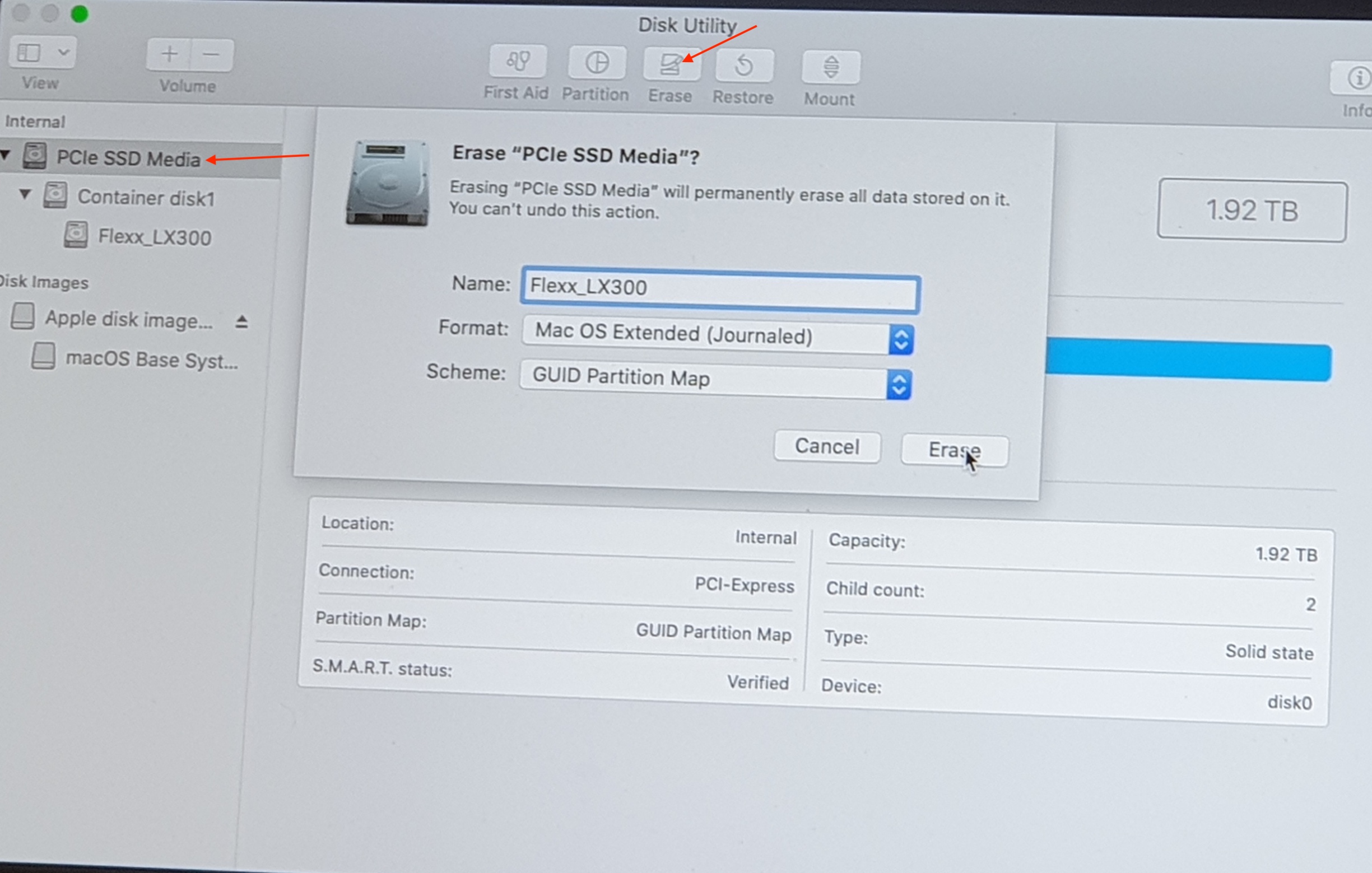The height and width of the screenshot is (873, 1372).
Task: Open the View sidebar dropdown
Action: 42,53
